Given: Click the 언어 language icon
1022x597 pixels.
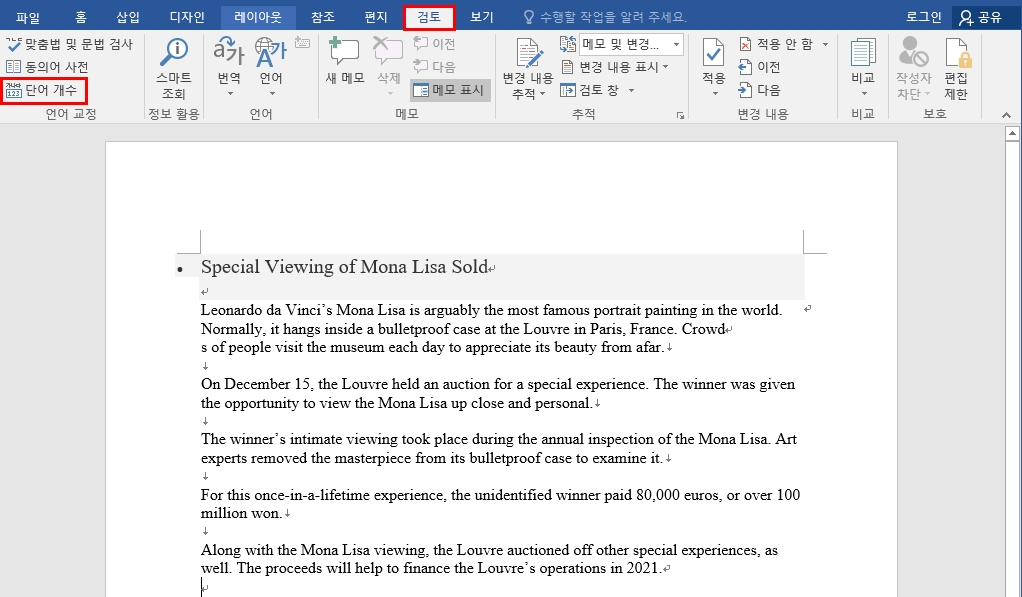Looking at the screenshot, I should 270,52.
